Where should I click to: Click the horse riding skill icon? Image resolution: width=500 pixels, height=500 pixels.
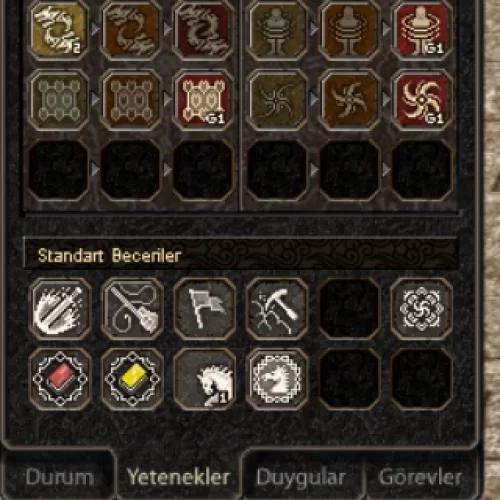[205, 379]
